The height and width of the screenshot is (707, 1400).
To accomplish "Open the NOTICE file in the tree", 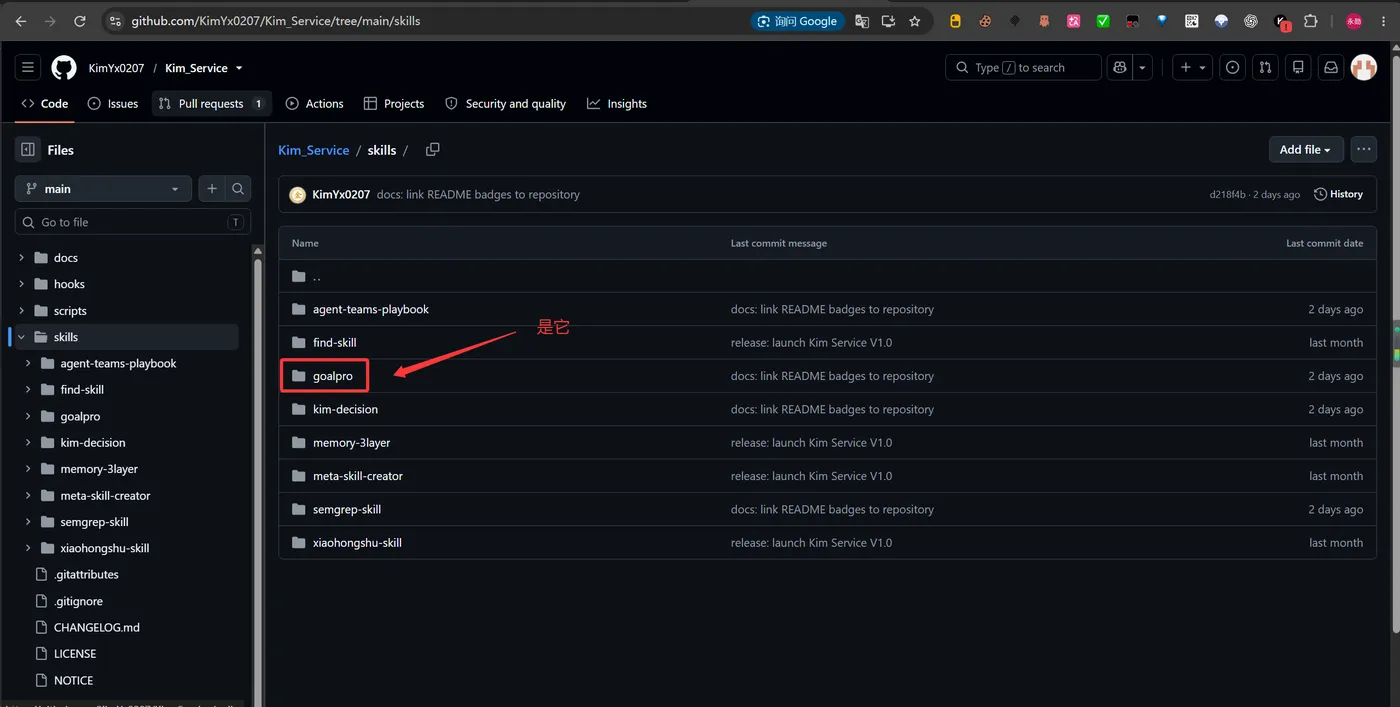I will [73, 680].
